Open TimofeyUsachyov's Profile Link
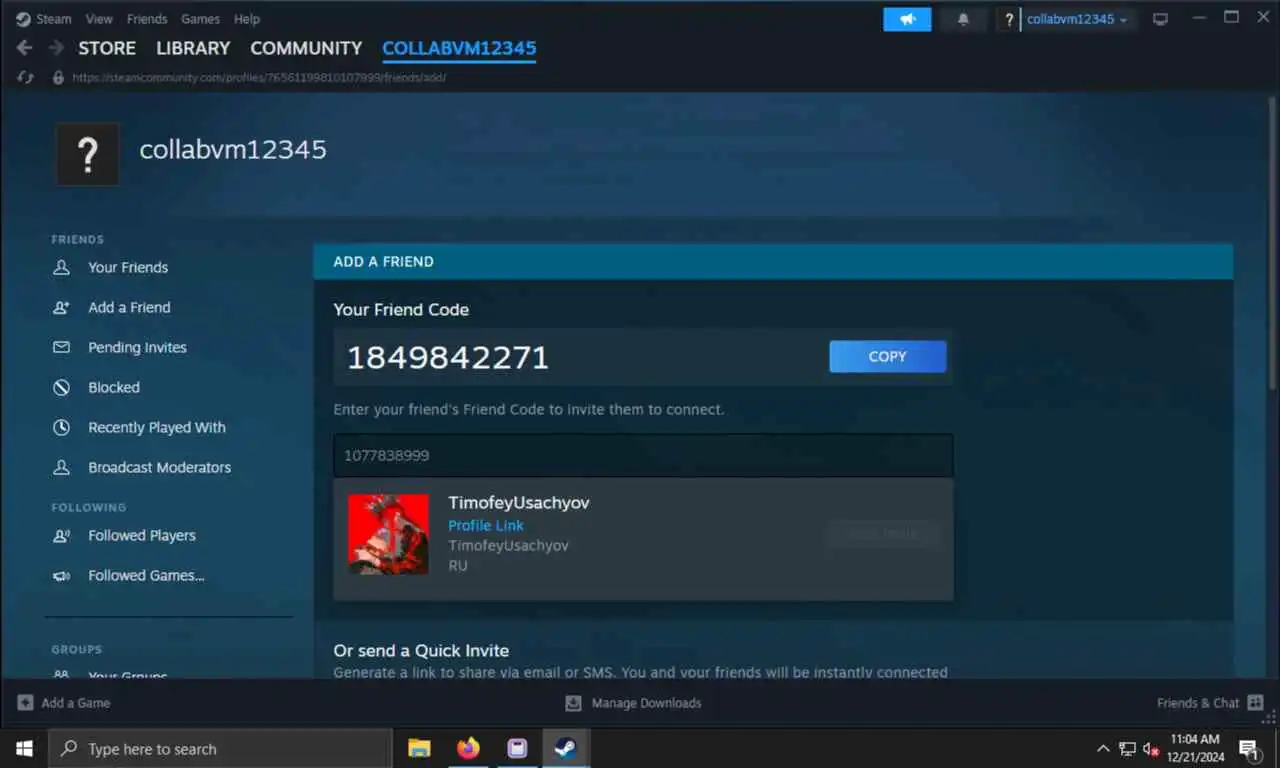The width and height of the screenshot is (1280, 768). tap(486, 525)
